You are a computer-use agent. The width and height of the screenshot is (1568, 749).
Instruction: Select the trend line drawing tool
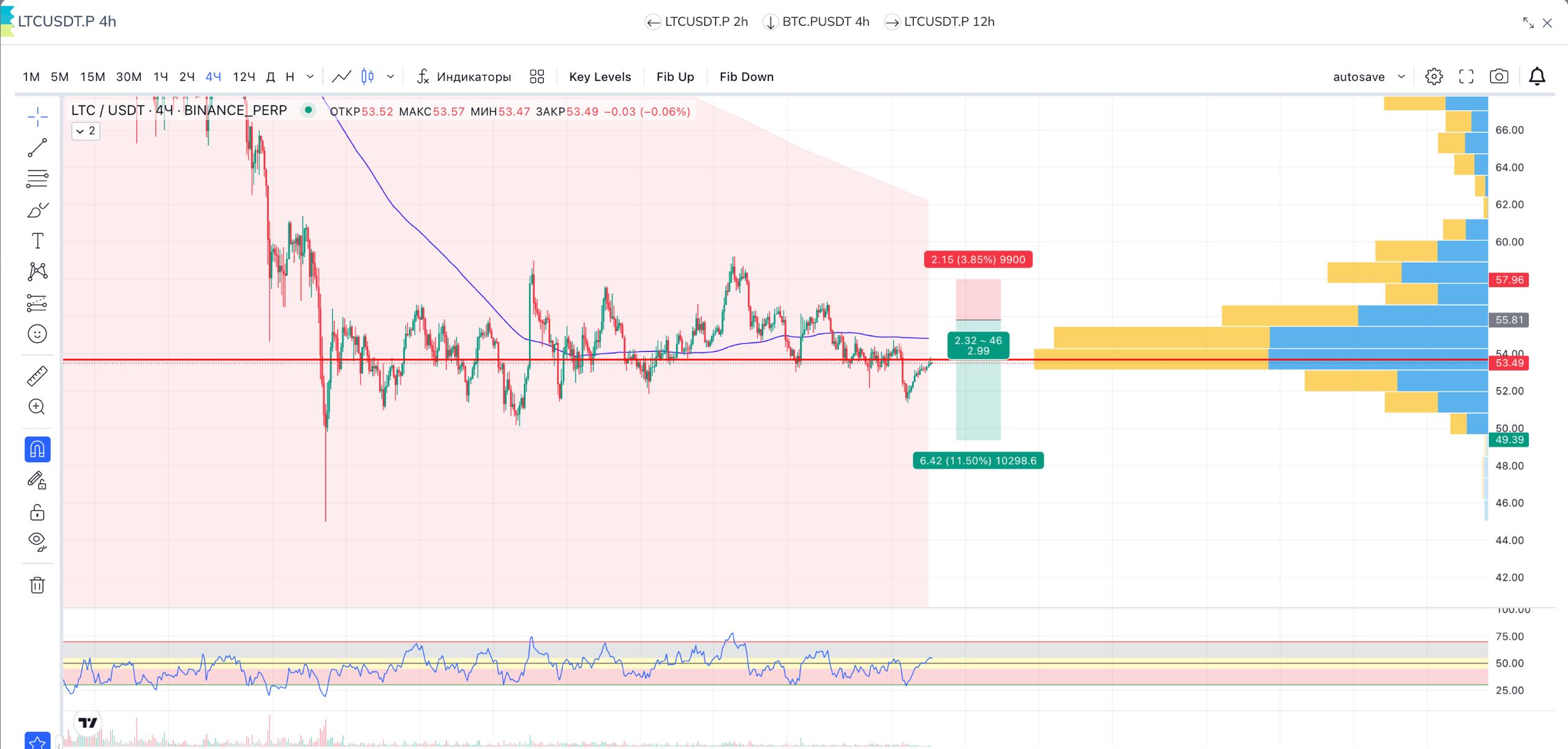click(x=37, y=148)
